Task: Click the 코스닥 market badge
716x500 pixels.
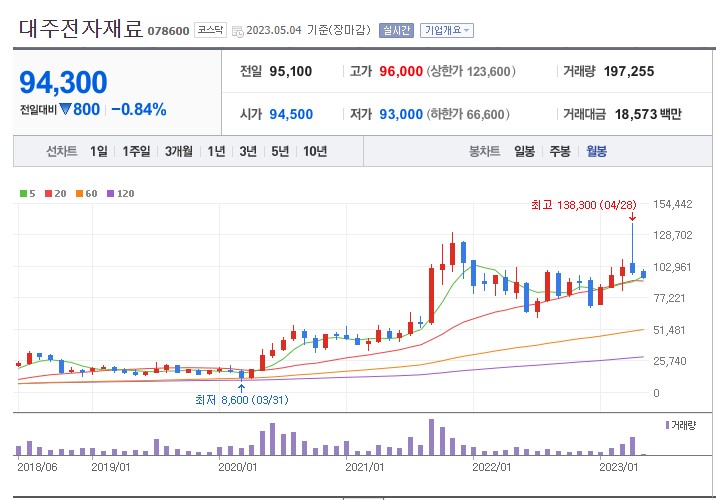Action: [210, 30]
